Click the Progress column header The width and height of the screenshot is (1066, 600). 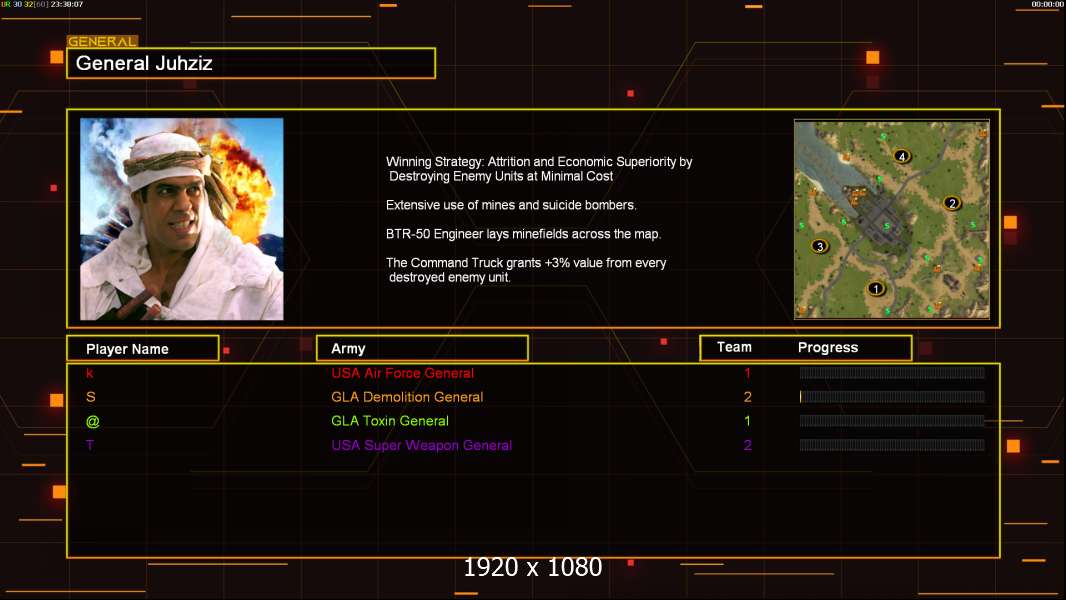(x=827, y=347)
